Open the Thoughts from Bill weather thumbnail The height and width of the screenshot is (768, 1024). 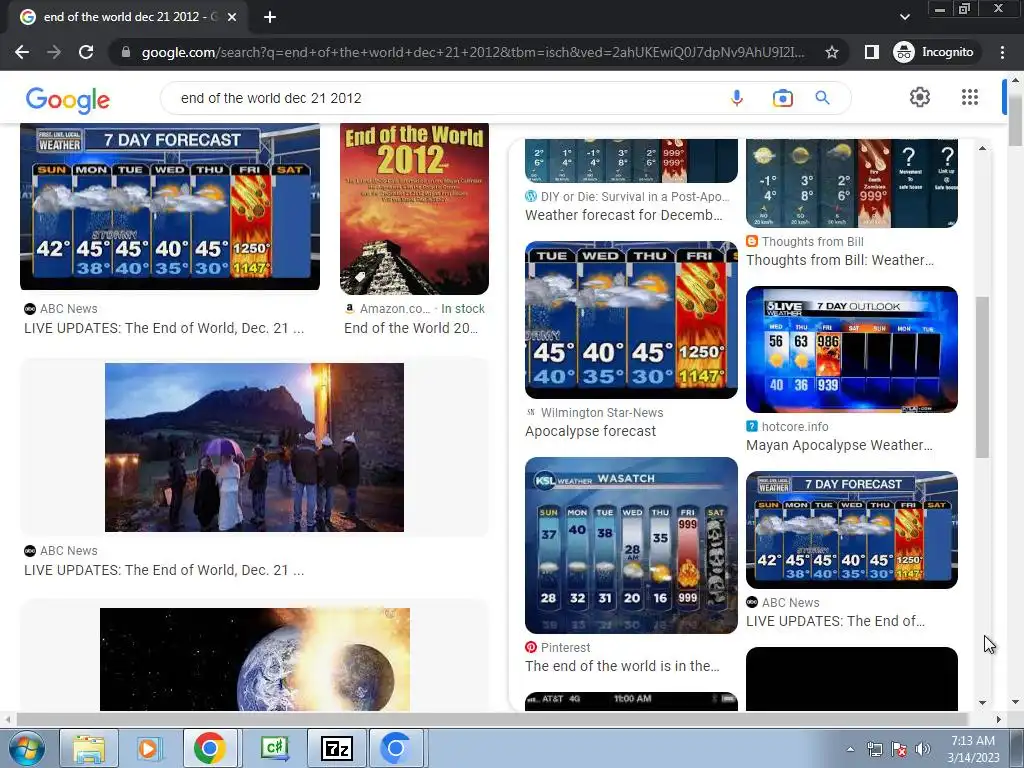(x=852, y=184)
